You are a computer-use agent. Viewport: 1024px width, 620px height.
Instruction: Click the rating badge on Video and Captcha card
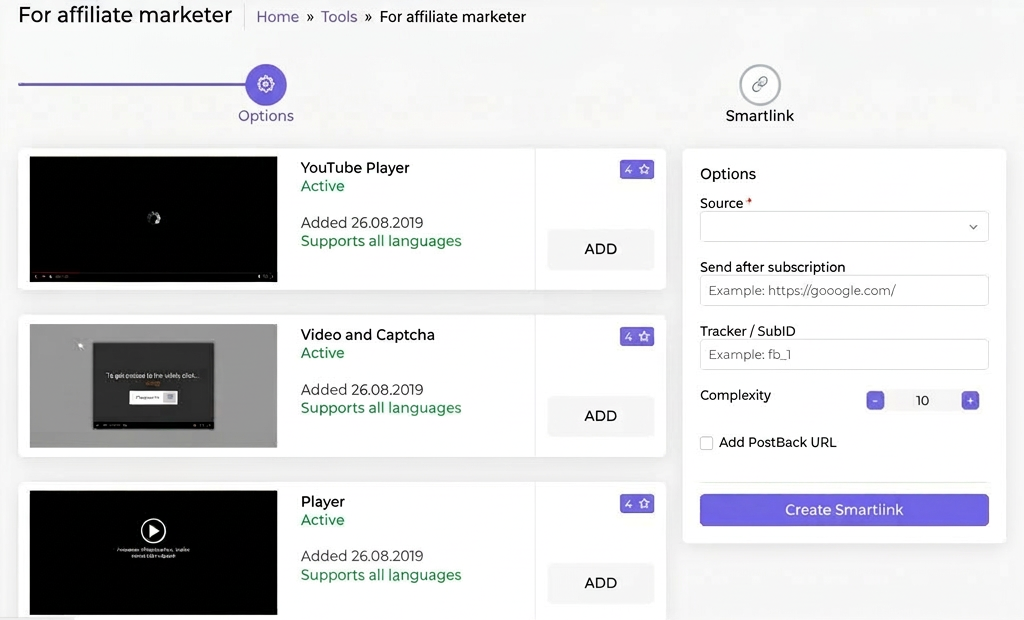pyautogui.click(x=637, y=336)
